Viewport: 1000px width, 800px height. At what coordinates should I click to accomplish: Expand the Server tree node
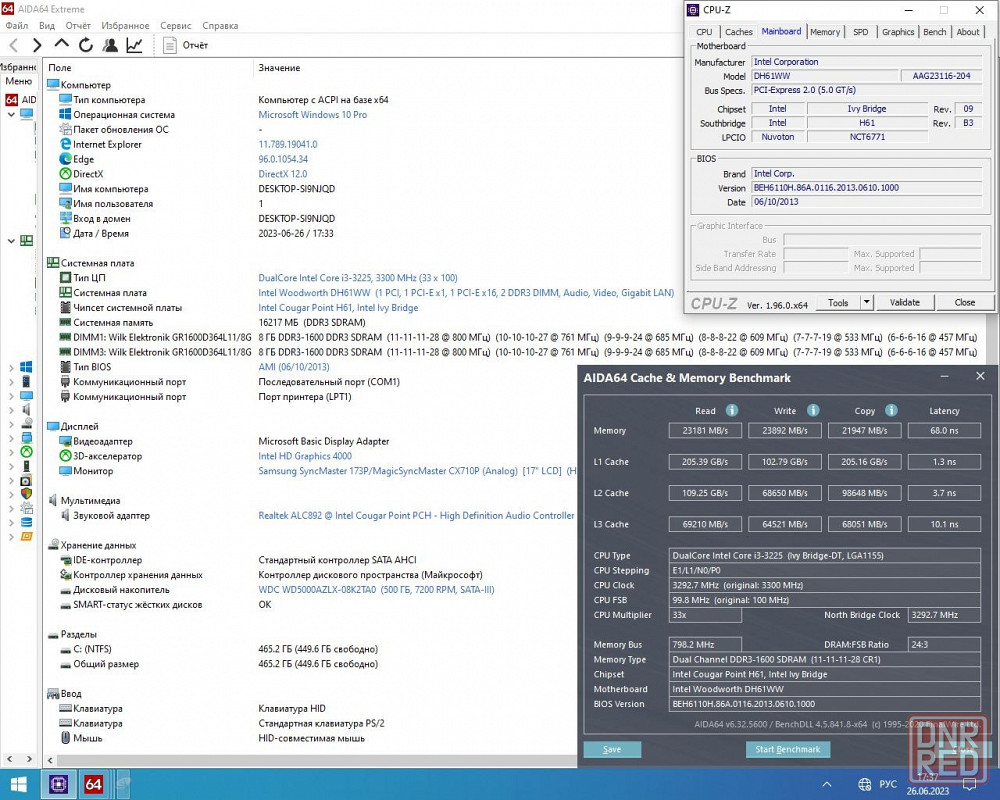click(11, 381)
